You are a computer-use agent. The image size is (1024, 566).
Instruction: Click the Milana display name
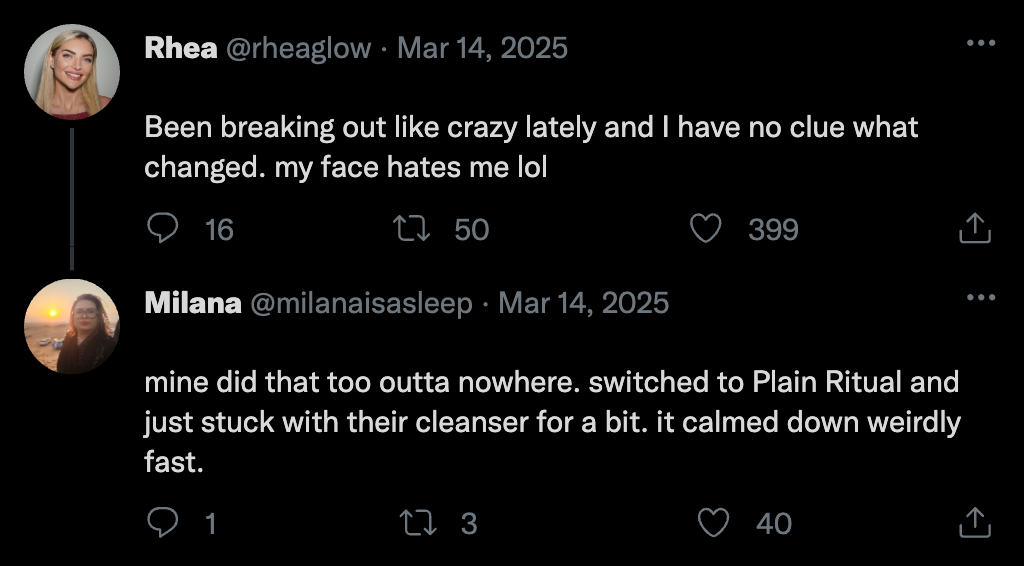(x=192, y=303)
